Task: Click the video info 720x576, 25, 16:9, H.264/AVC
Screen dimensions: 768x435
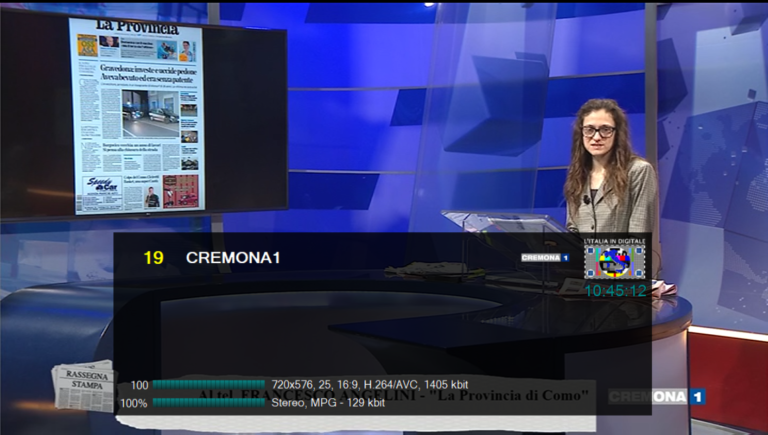Action: pos(370,385)
